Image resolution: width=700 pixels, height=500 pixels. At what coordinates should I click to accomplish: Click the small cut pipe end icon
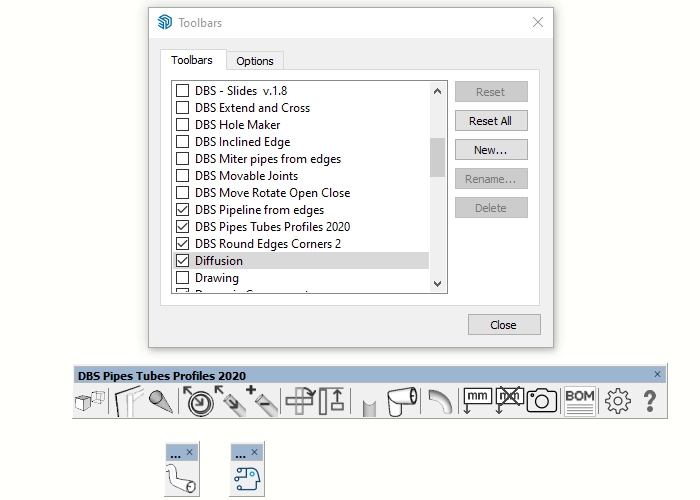[369, 408]
